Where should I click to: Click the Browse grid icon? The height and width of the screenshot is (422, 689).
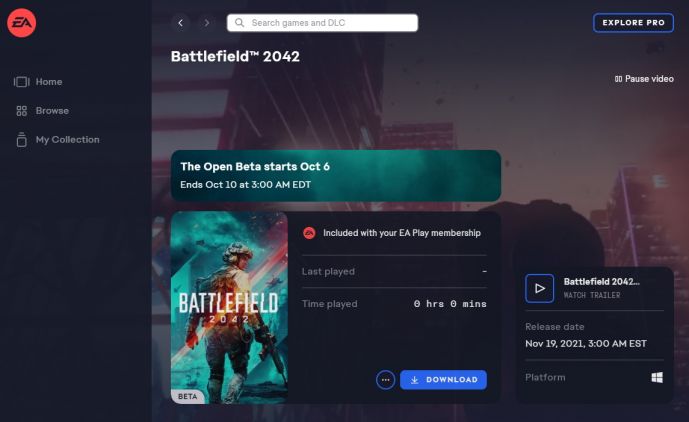pyautogui.click(x=21, y=111)
